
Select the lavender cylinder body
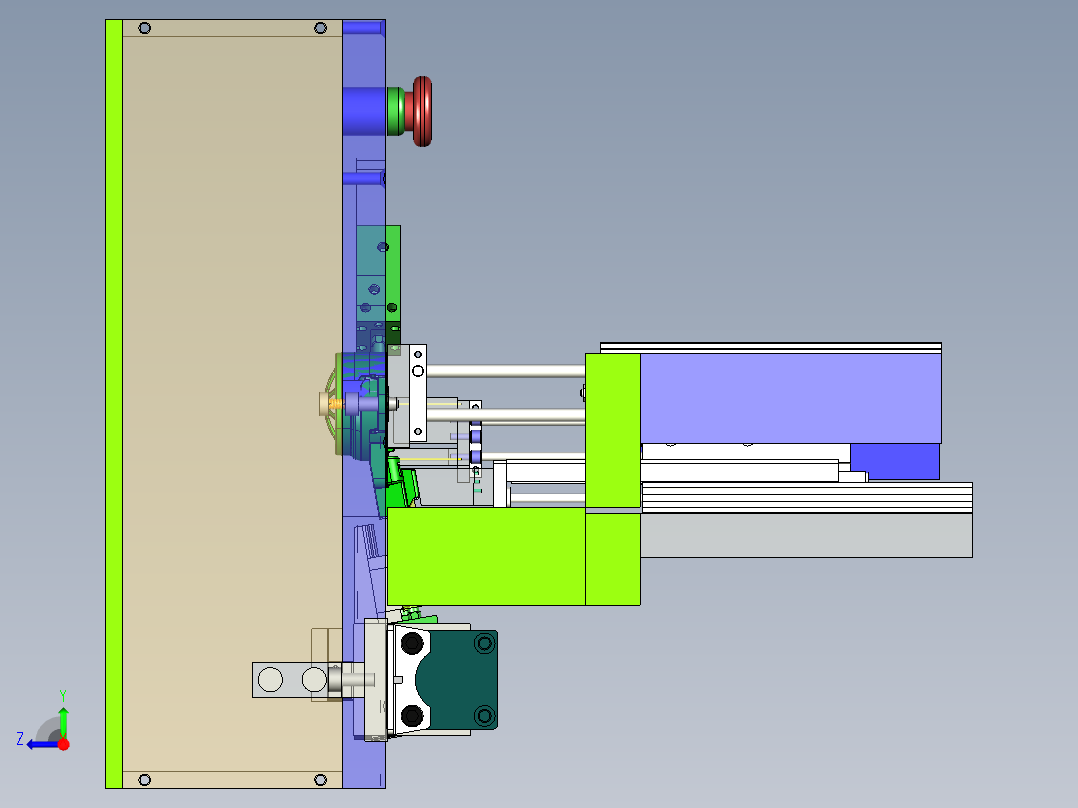791,398
